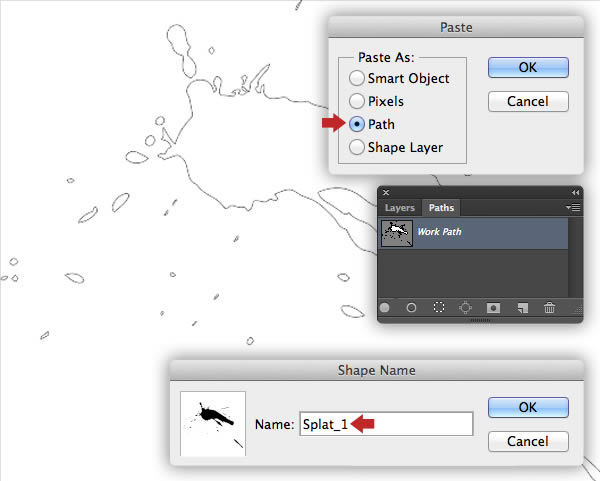Make work path from selection
The image size is (600, 481).
(465, 308)
